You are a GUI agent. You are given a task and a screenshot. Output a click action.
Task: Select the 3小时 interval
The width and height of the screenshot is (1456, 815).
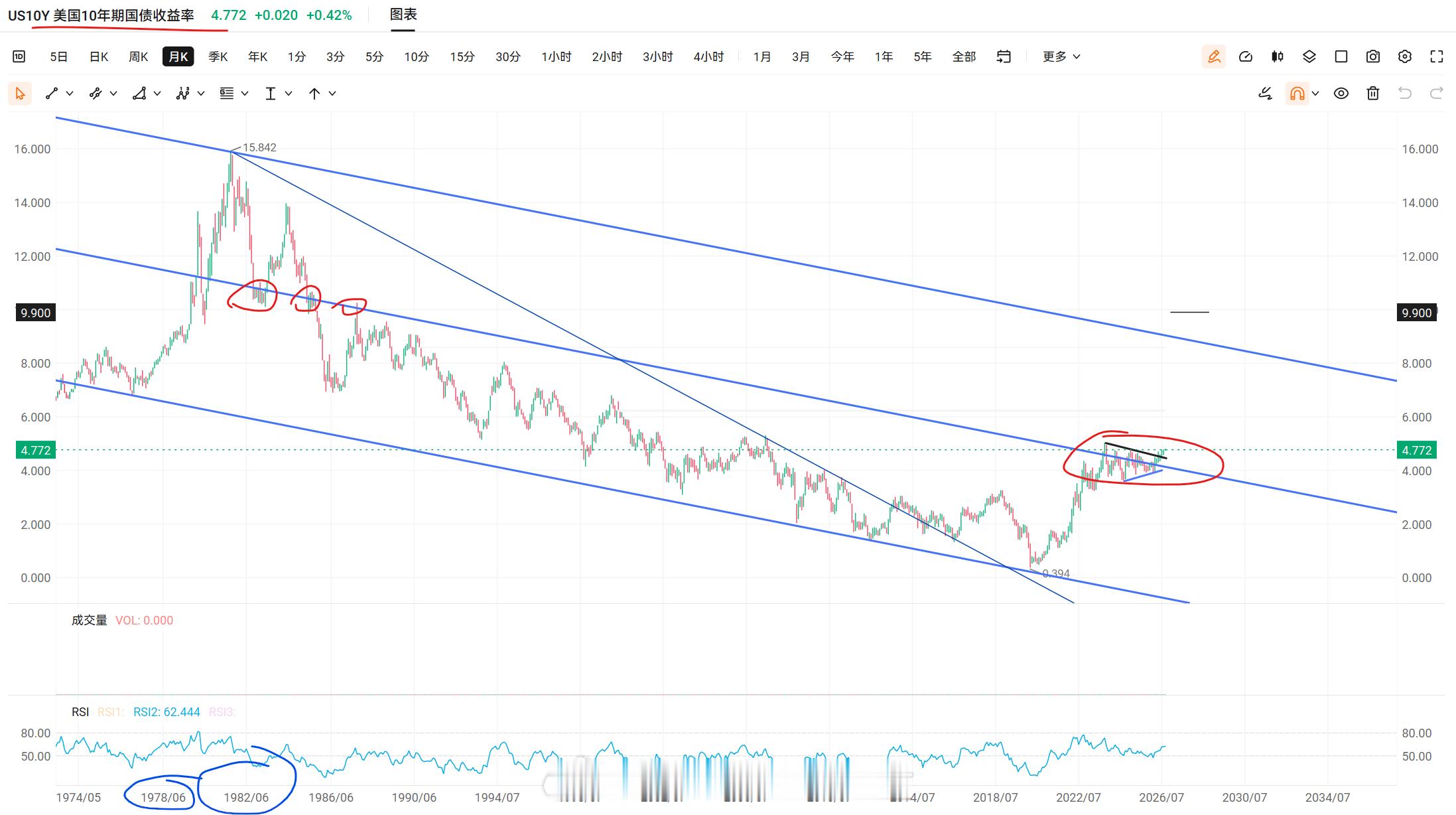pos(658,56)
